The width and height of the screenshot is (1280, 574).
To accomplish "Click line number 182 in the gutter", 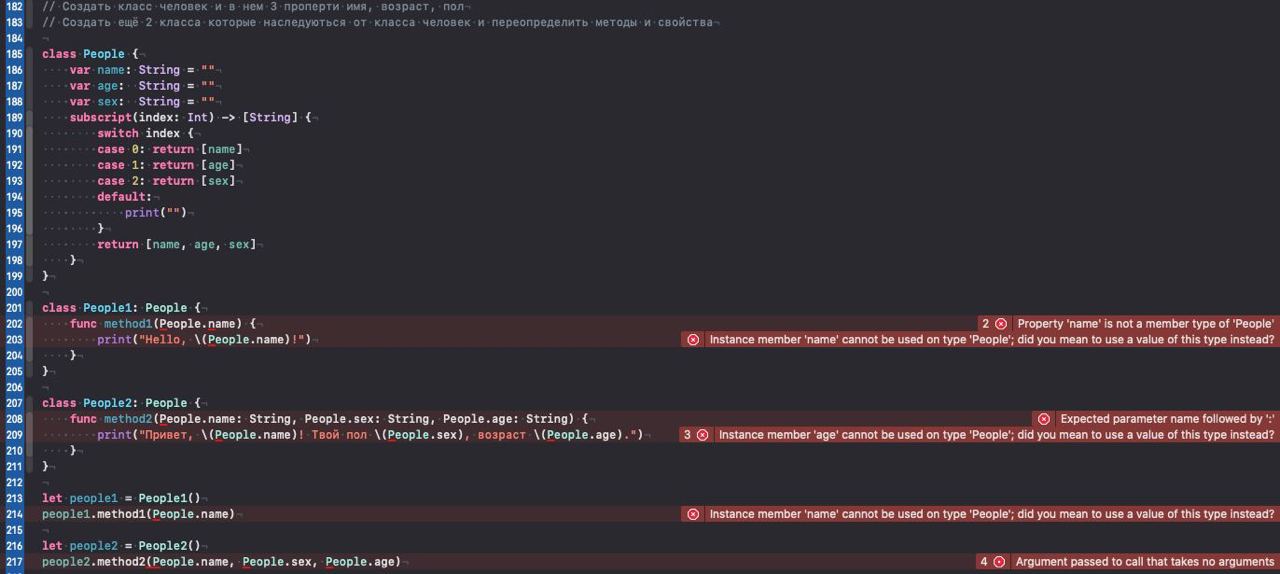I will coord(14,6).
